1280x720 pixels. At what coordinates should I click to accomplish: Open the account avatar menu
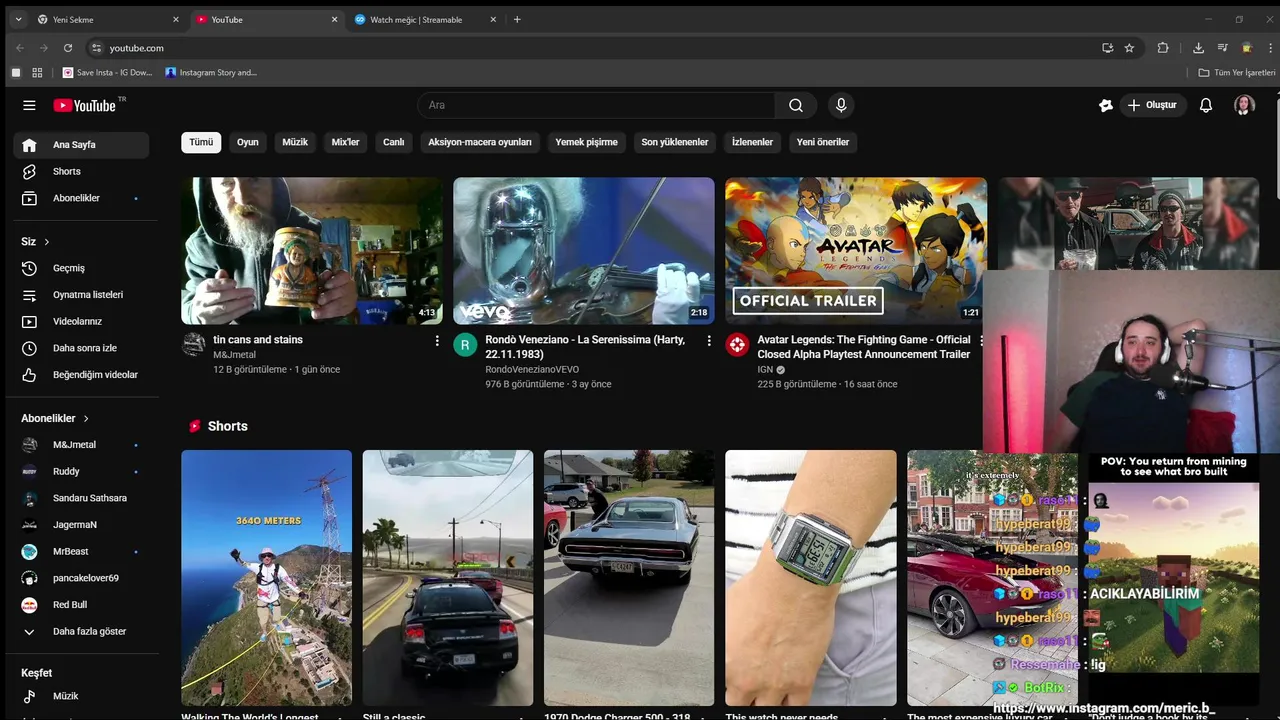click(1244, 105)
